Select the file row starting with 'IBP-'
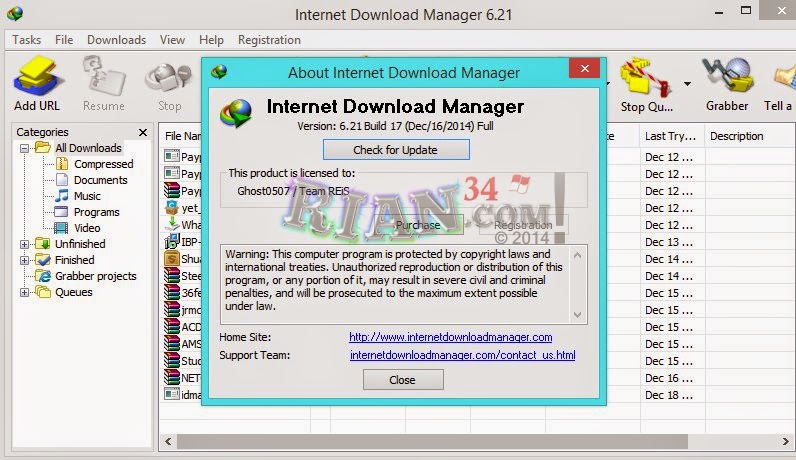796x460 pixels. [x=183, y=242]
